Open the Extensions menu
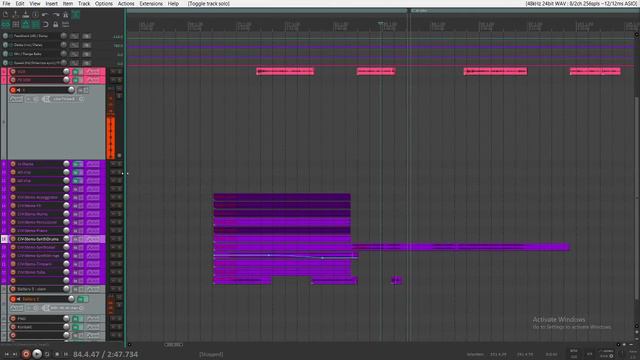The width and height of the screenshot is (640, 360). (151, 3)
